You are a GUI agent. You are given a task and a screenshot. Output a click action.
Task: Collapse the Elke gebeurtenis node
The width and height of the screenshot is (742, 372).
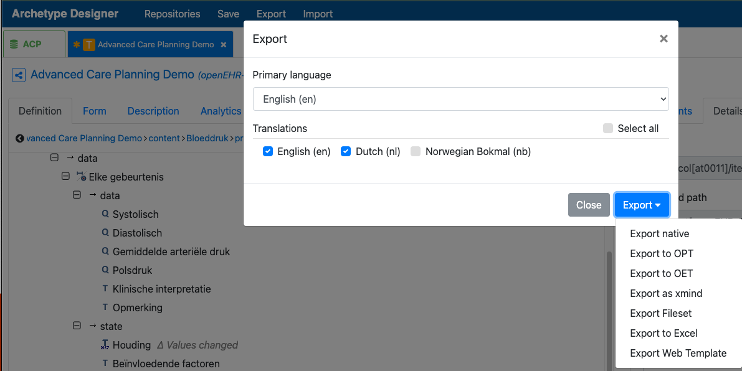(x=66, y=177)
